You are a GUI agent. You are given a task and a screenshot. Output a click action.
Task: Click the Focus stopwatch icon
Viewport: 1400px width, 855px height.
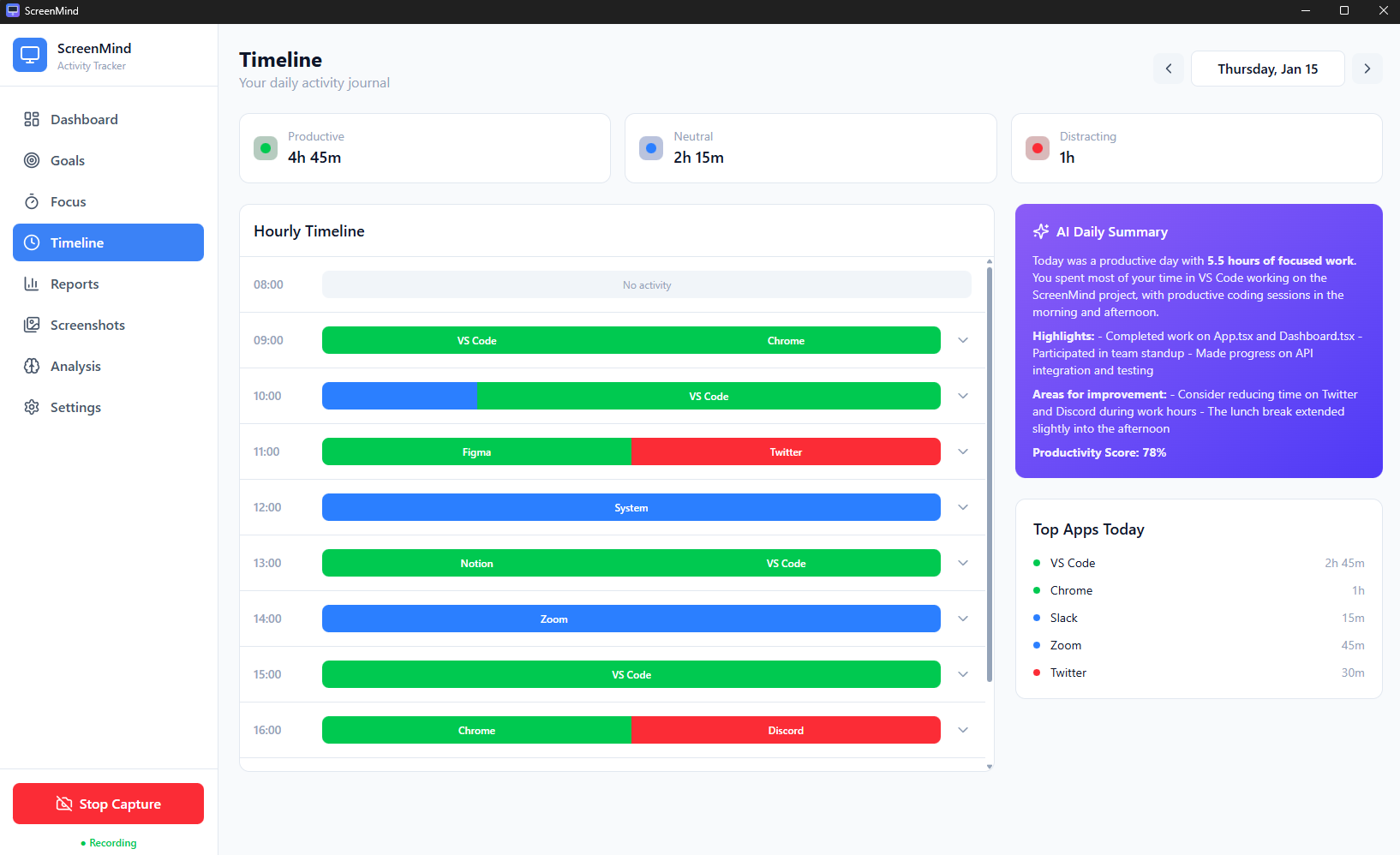point(32,201)
